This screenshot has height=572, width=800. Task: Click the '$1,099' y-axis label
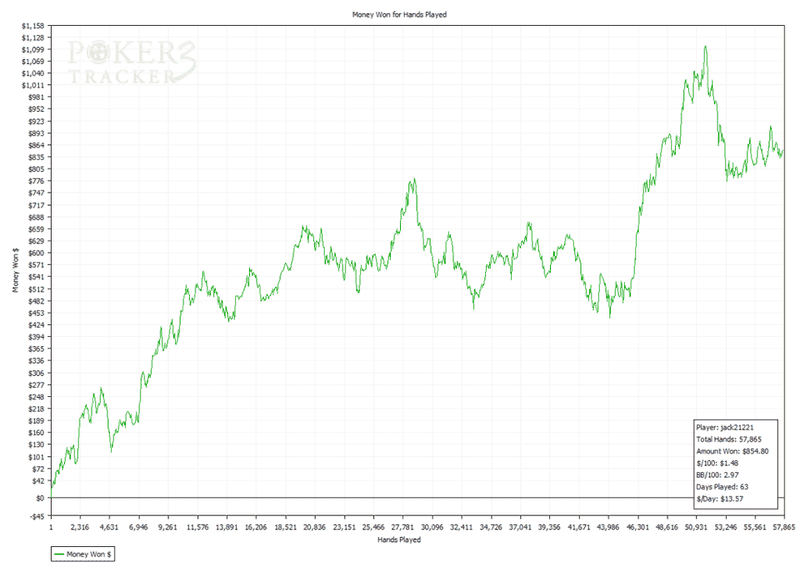[33, 49]
